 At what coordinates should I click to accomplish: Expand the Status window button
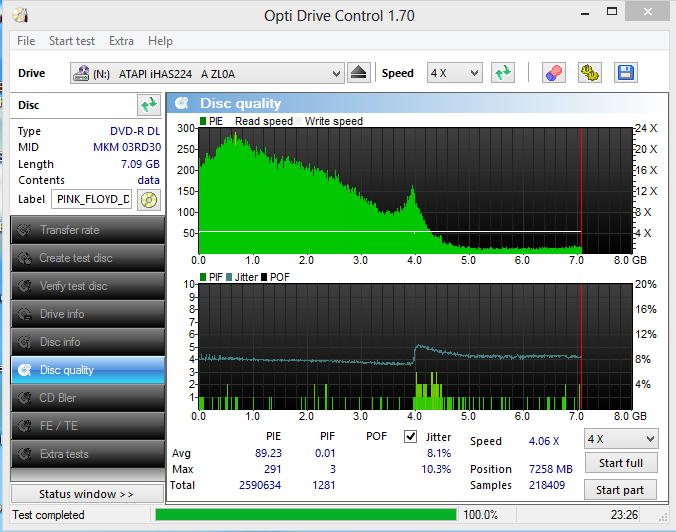[88, 494]
